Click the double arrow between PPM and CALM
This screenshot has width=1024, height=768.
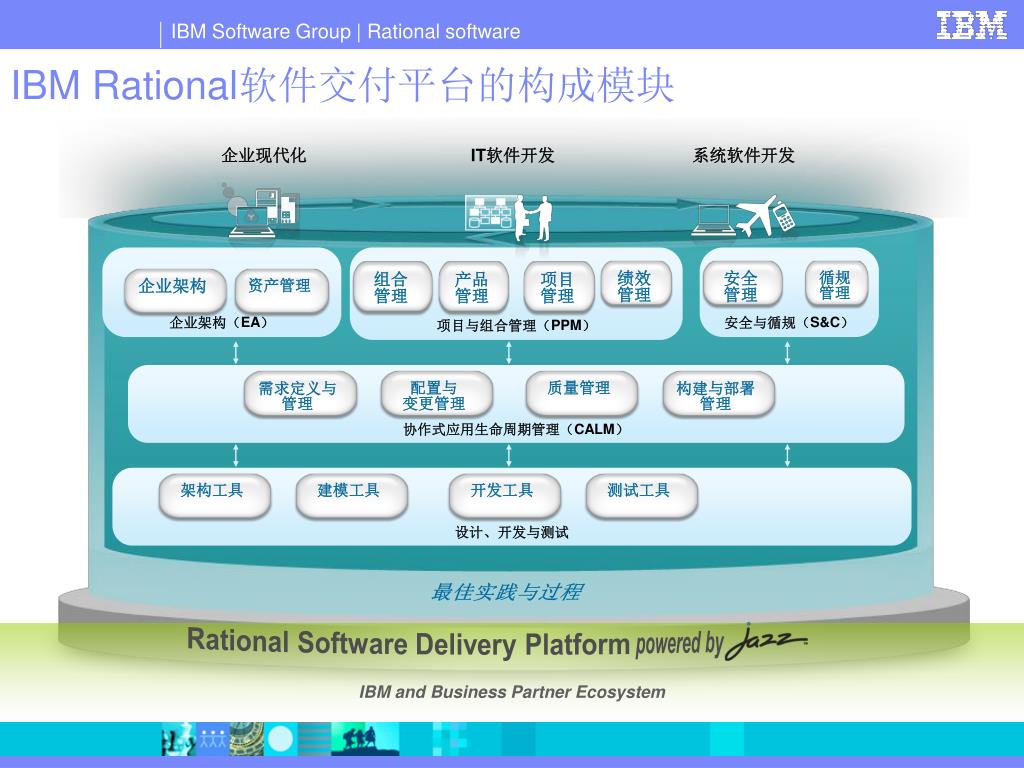pyautogui.click(x=509, y=353)
